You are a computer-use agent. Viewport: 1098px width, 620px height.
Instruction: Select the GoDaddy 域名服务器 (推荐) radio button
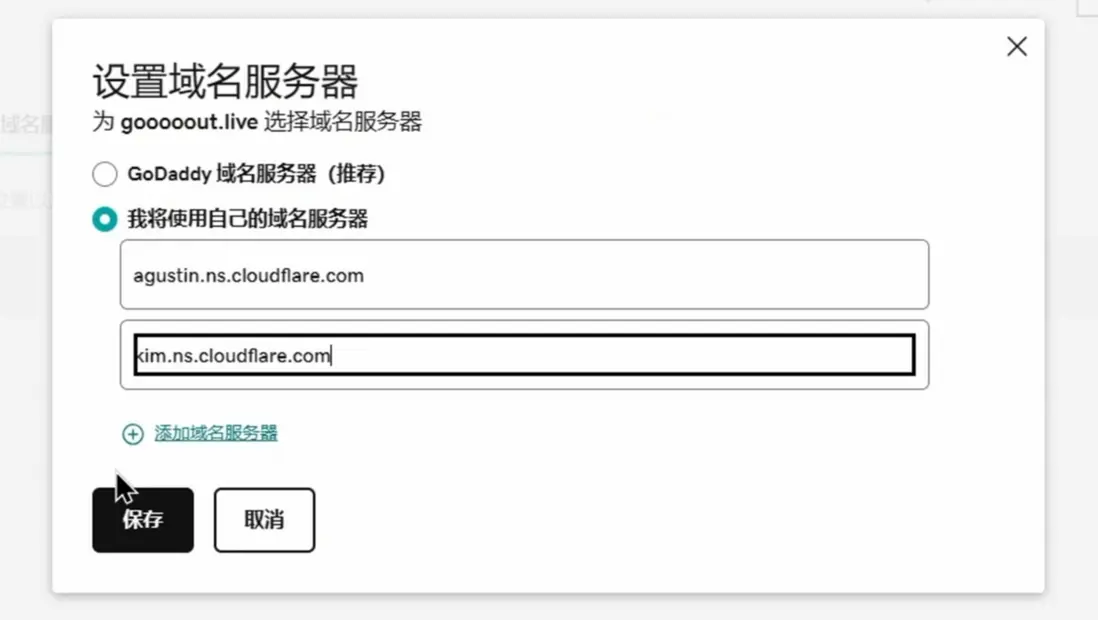point(104,174)
